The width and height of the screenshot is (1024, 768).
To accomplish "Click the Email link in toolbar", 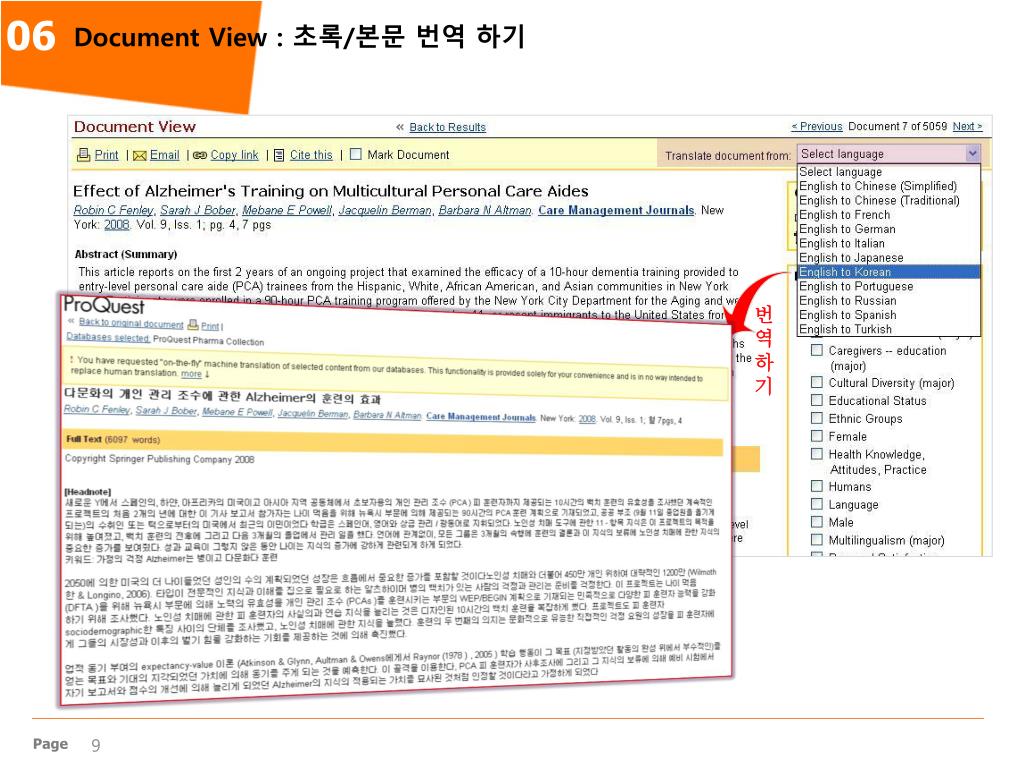I will coord(165,155).
